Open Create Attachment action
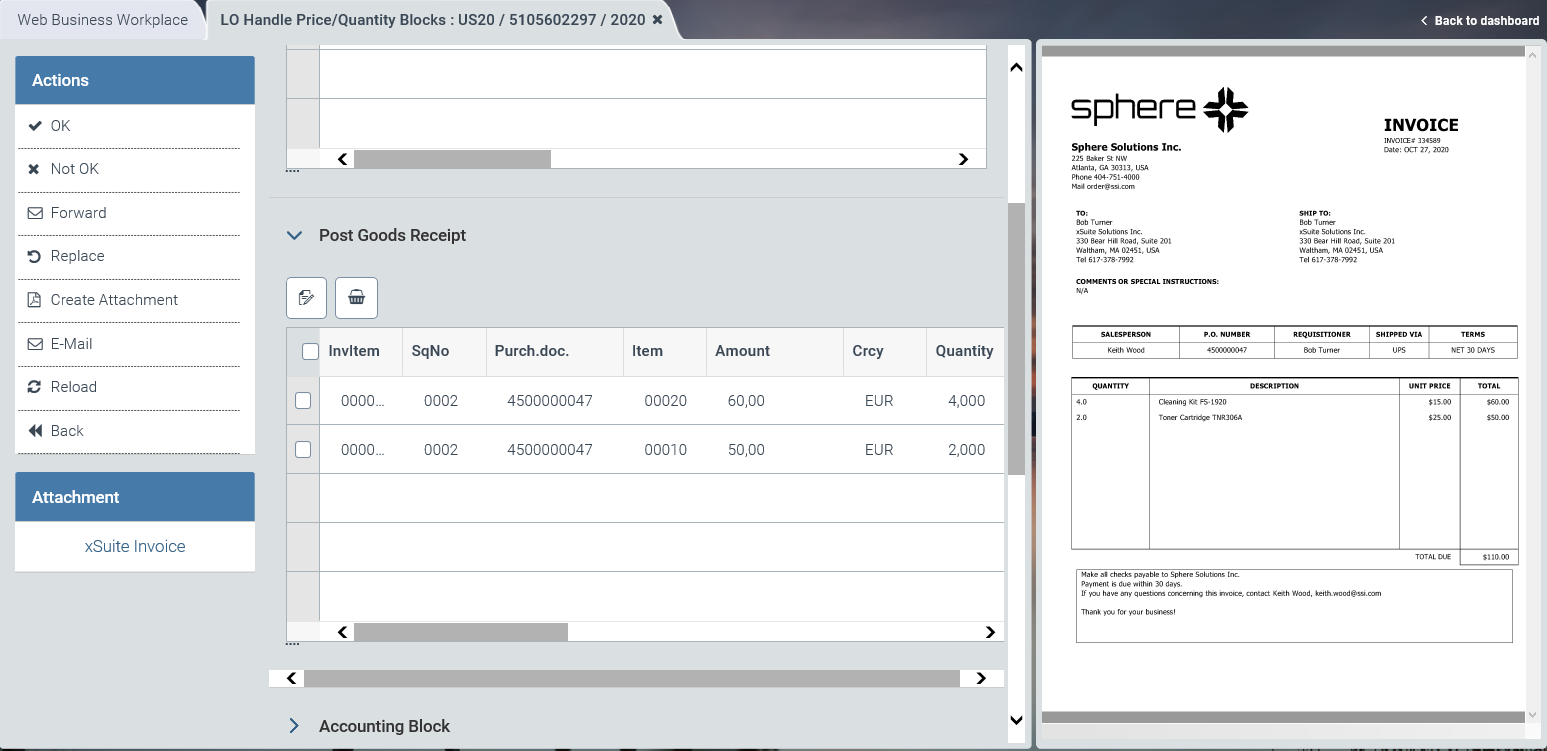Viewport: 1547px width, 751px height. 114,300
